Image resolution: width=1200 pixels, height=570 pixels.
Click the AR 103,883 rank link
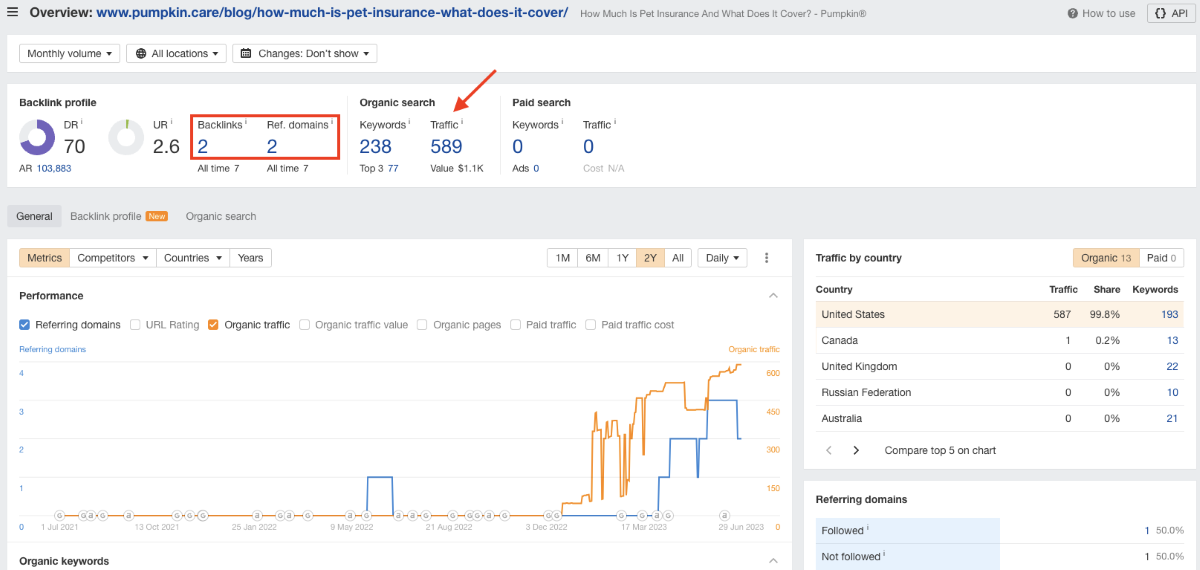[x=54, y=168]
